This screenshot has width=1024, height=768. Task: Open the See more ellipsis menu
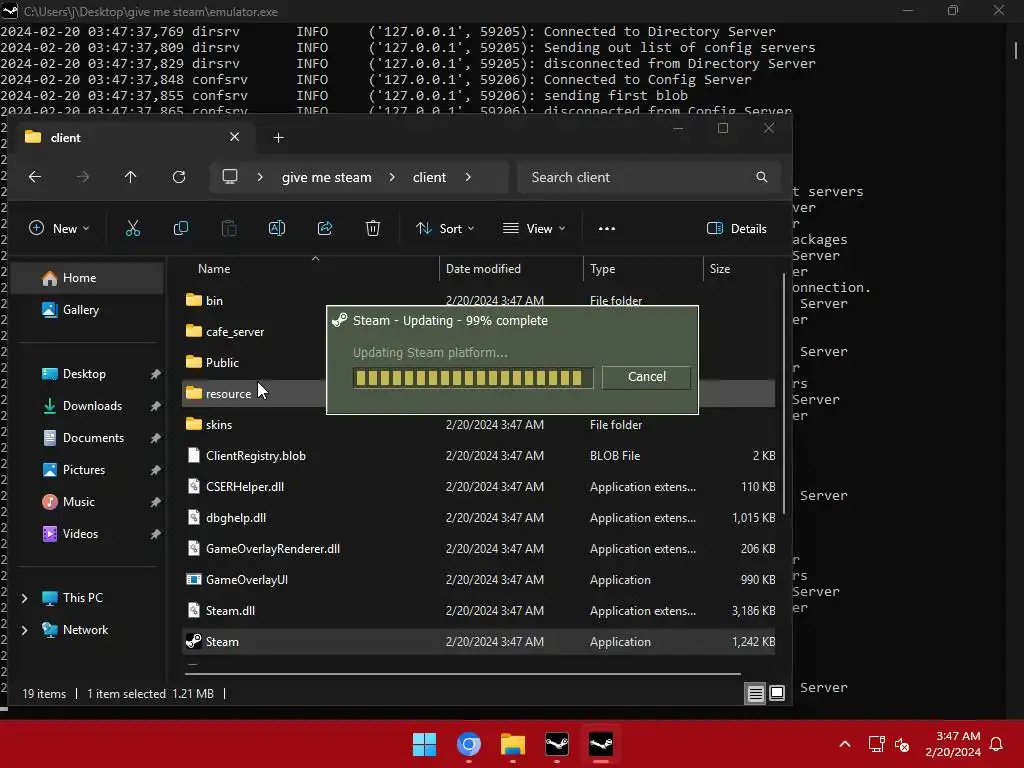[x=607, y=229]
